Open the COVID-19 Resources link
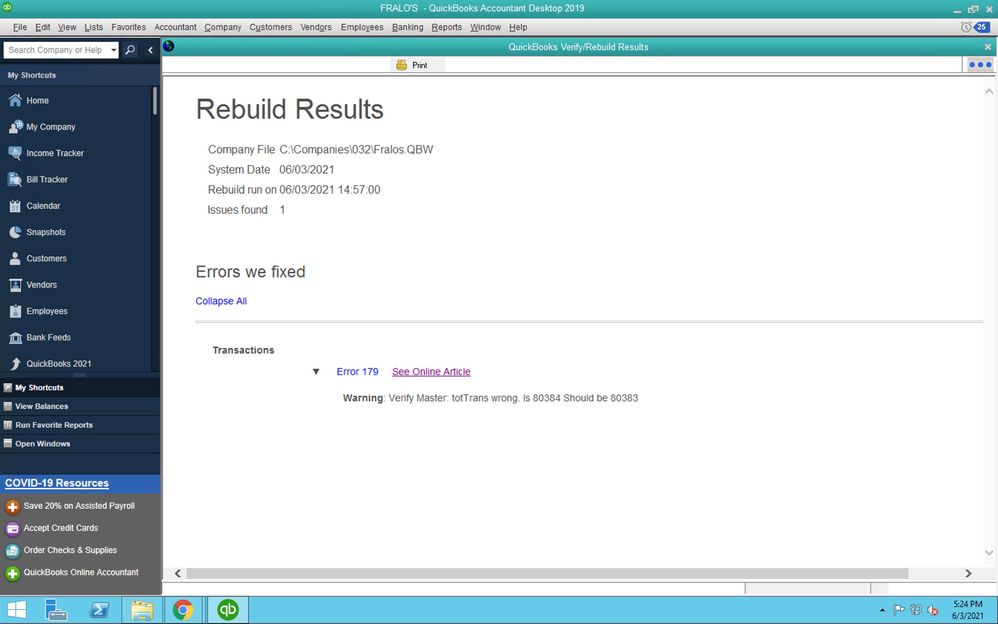This screenshot has width=998, height=624. point(57,483)
